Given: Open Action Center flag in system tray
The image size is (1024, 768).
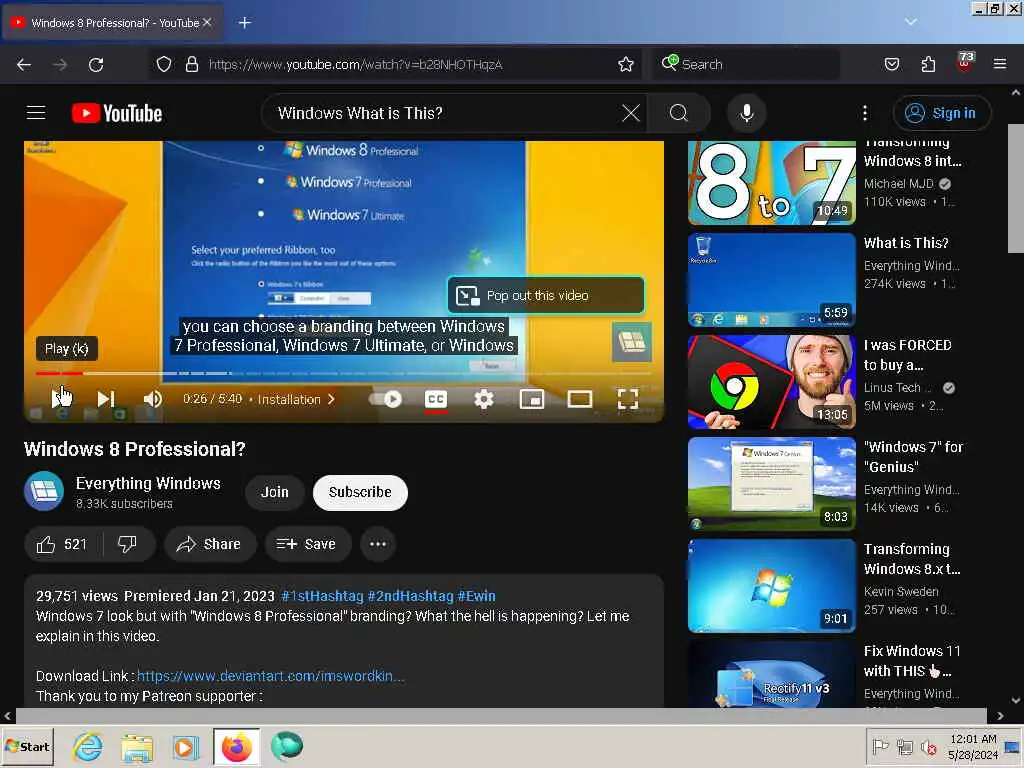Looking at the screenshot, I should 880,746.
